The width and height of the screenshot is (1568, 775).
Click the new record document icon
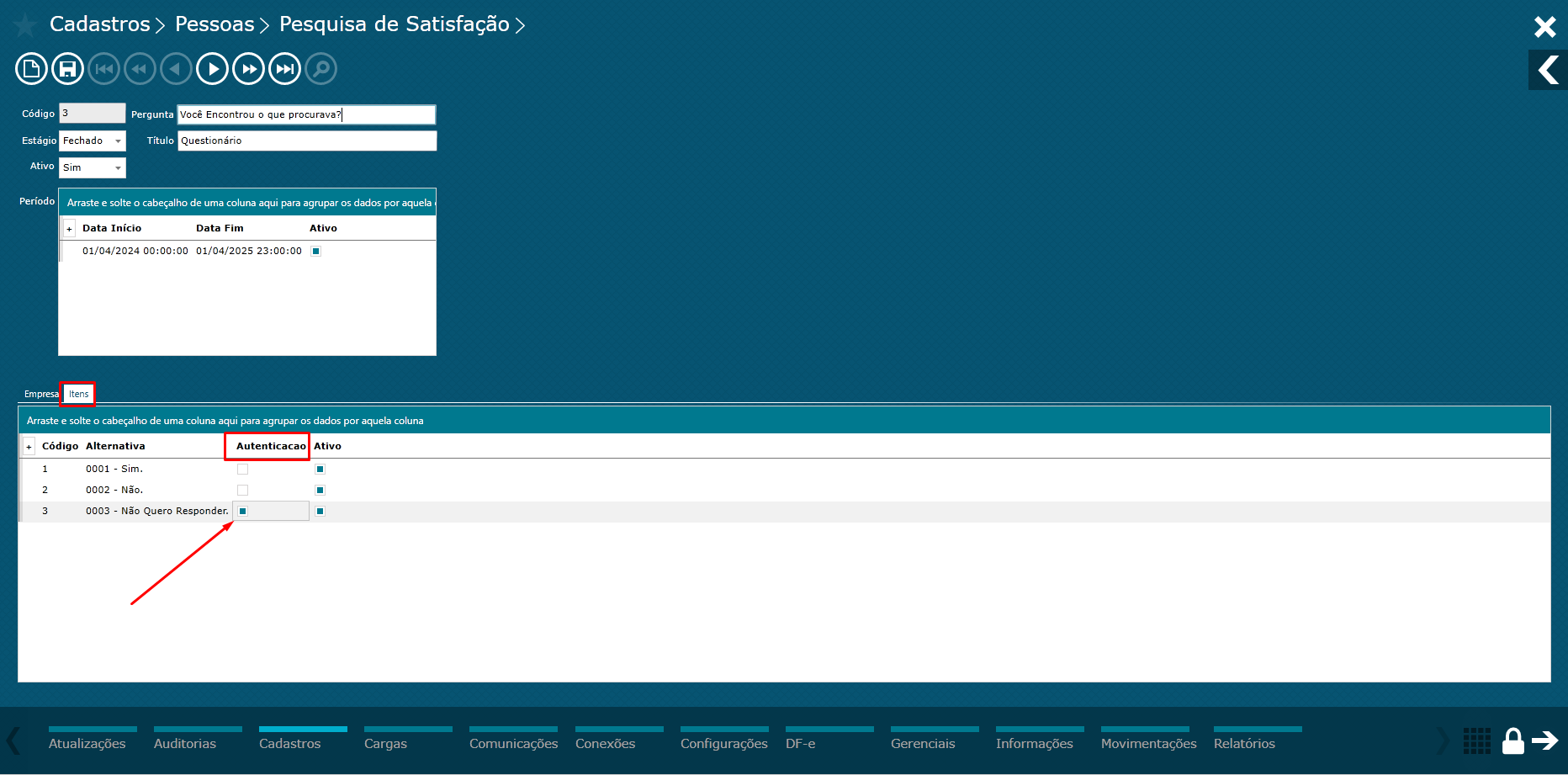31,69
